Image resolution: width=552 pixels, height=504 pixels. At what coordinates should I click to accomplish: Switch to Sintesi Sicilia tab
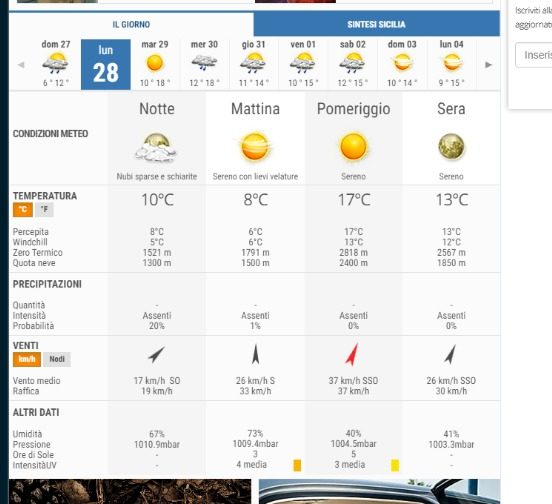pos(376,24)
